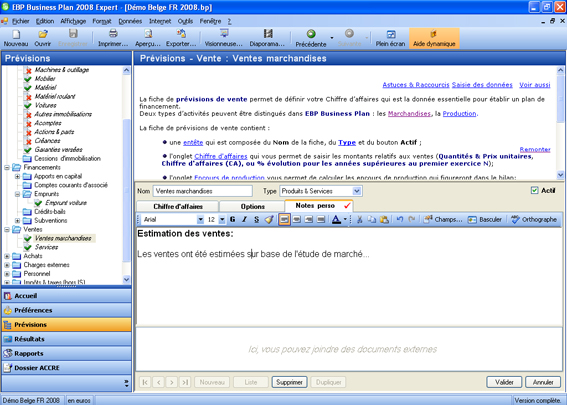The image size is (567, 405).
Task: Collapse the Emprunts tree folder
Action: pyautogui.click(x=17, y=194)
